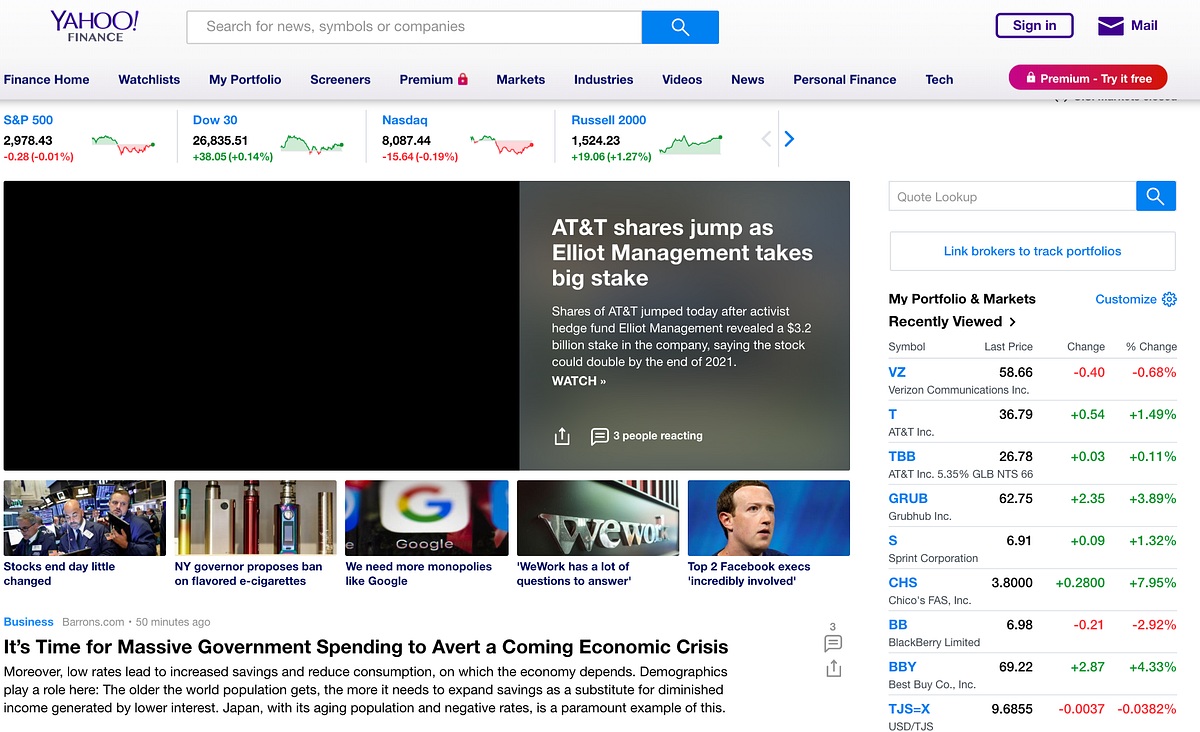
Task: Click share icon on AT&T video story
Action: [562, 436]
